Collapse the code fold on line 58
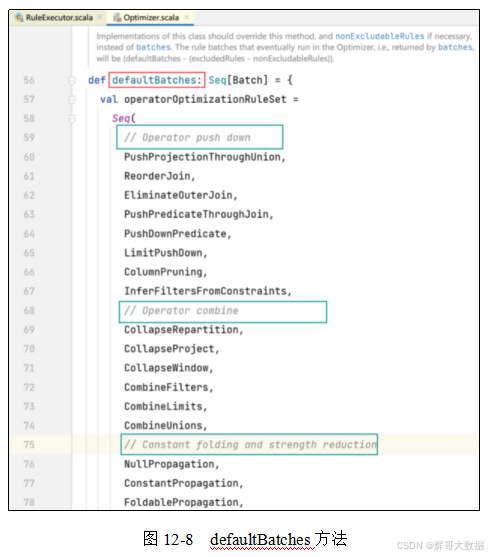The width and height of the screenshot is (488, 557). point(72,119)
